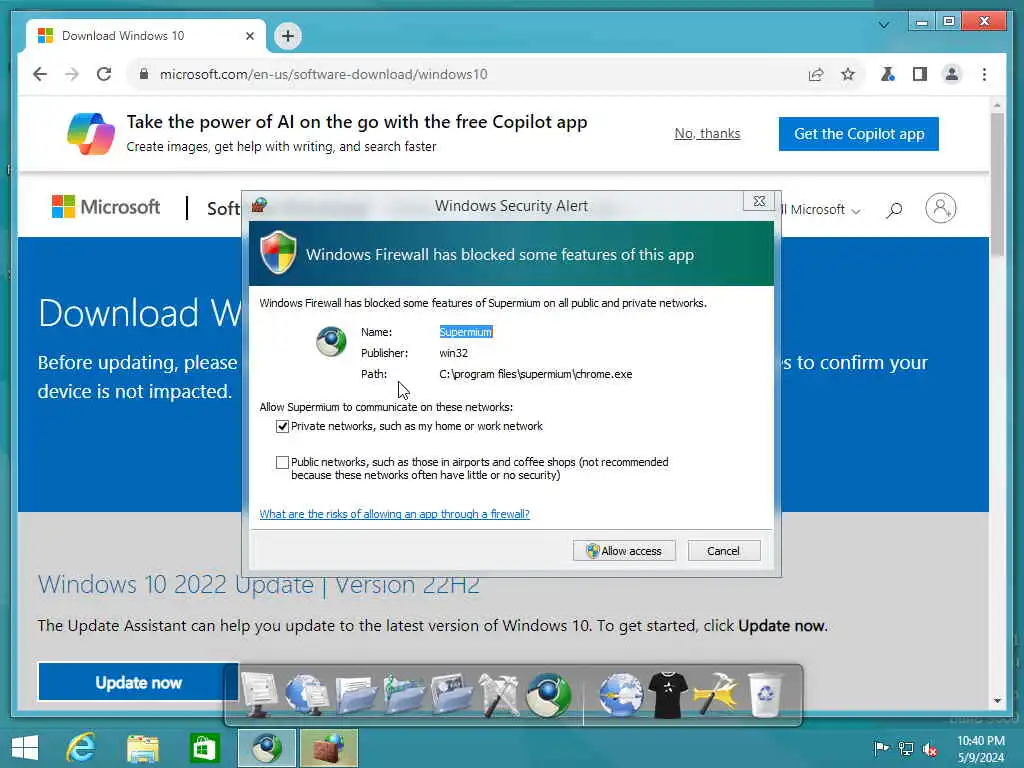The width and height of the screenshot is (1024, 768).
Task: Click the yellow hammer settings dock icon
Action: coord(716,695)
